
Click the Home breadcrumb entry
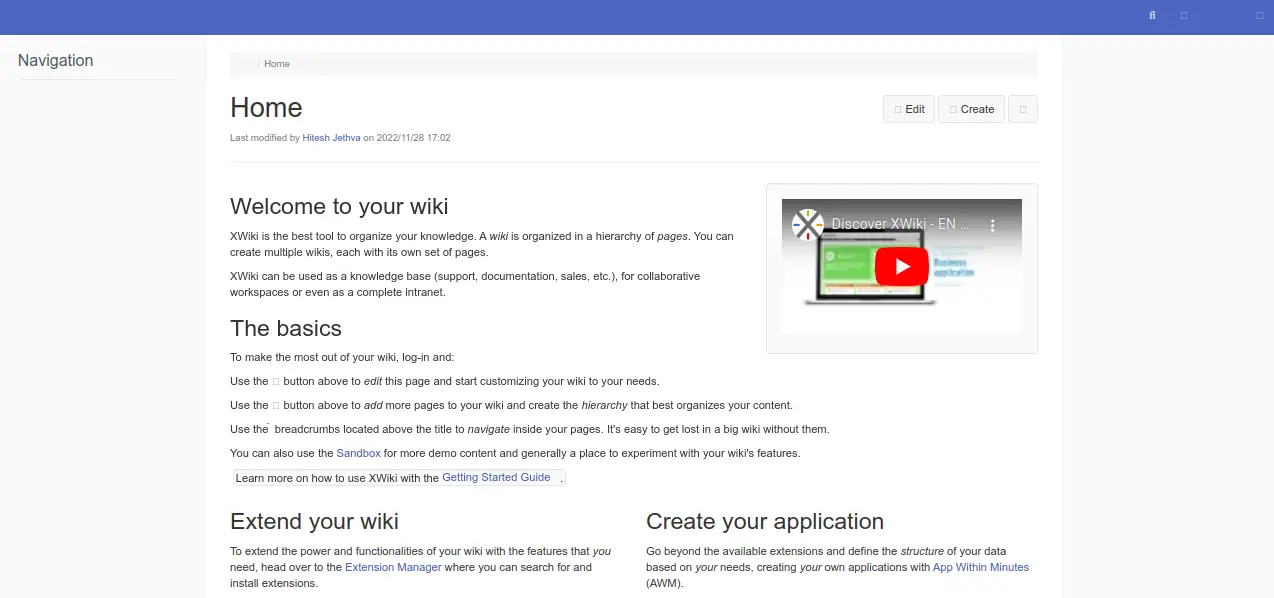click(x=277, y=64)
